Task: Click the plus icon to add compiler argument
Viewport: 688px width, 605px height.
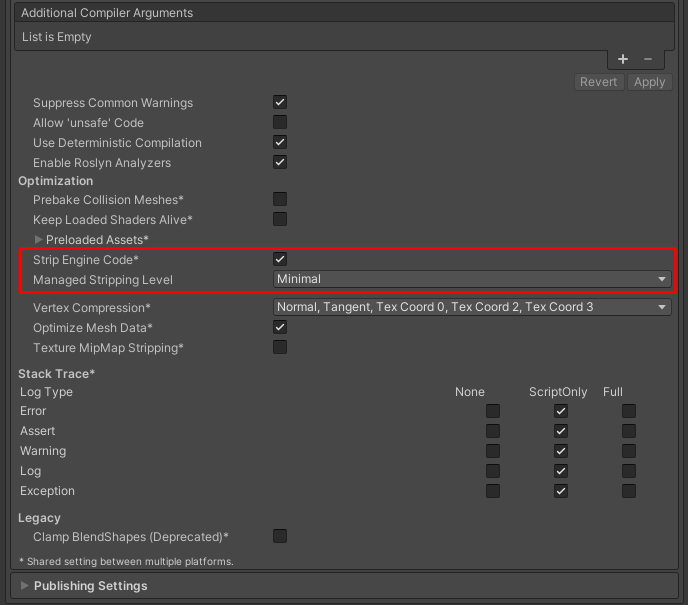Action: [x=623, y=59]
